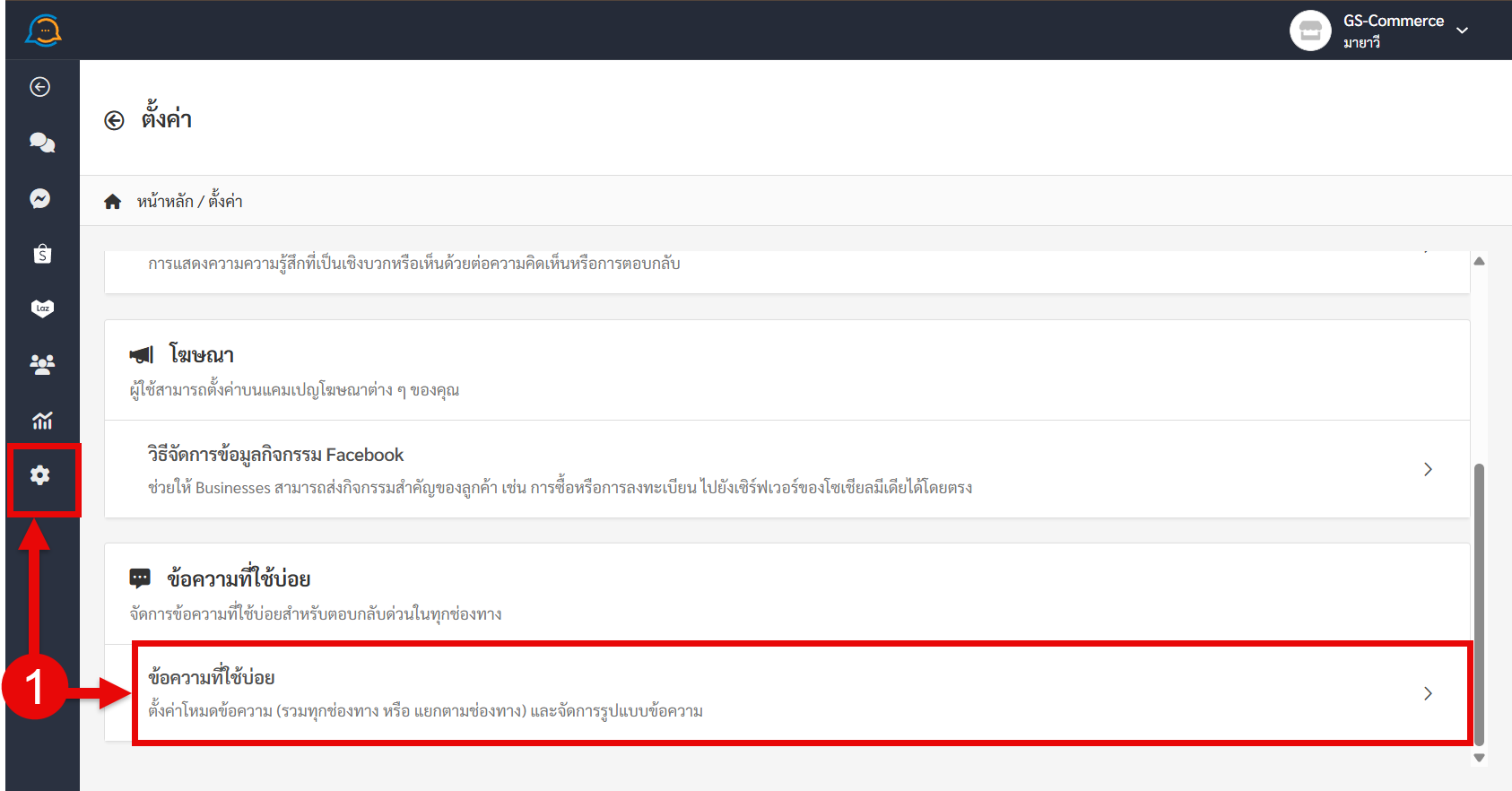This screenshot has width=1512, height=791.
Task: Open chevron for วิธีจัดการข้อมูลกิจกรรม Facebook row
Action: point(1428,469)
